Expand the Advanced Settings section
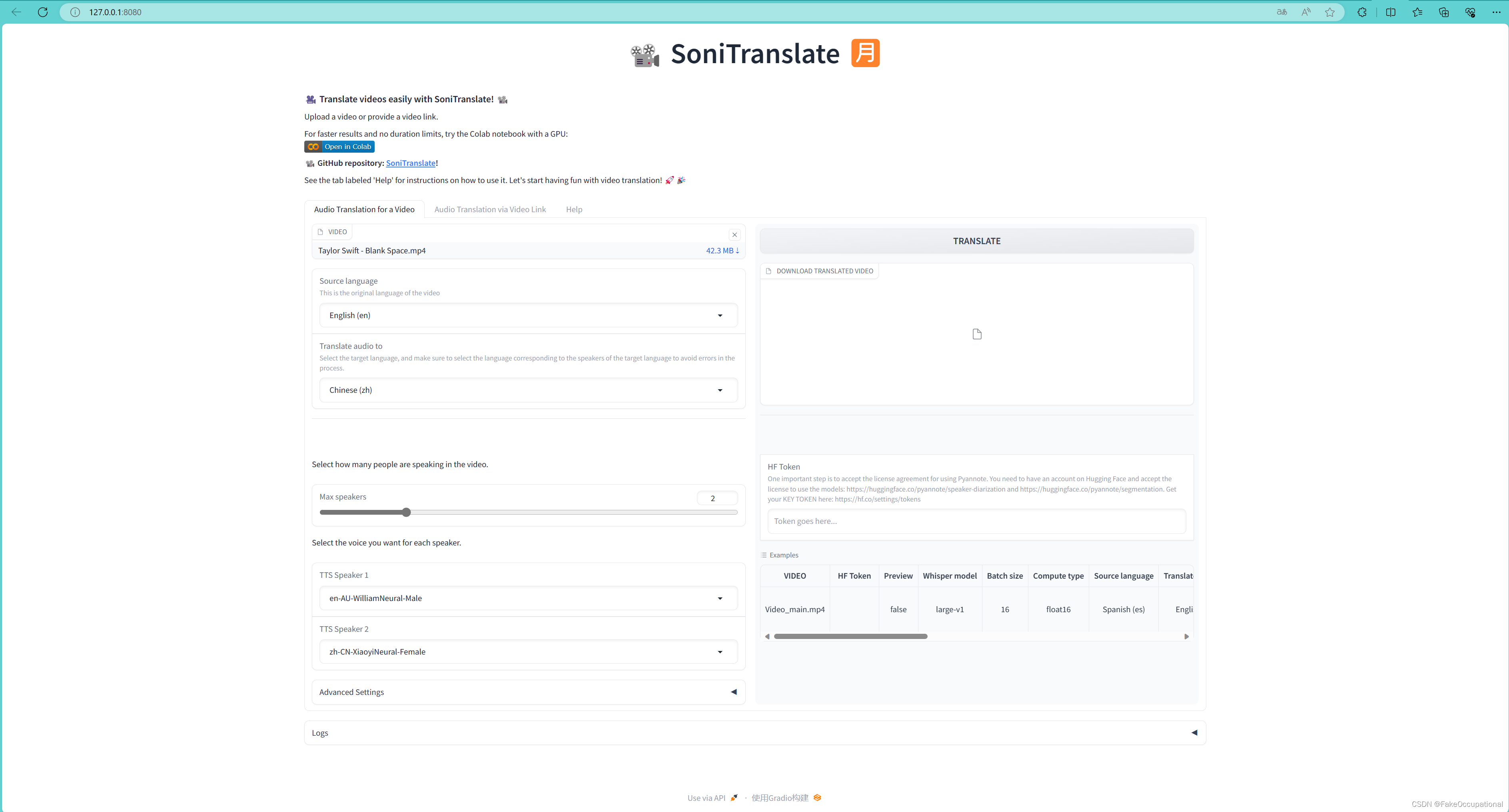Image resolution: width=1509 pixels, height=812 pixels. pyautogui.click(x=528, y=692)
